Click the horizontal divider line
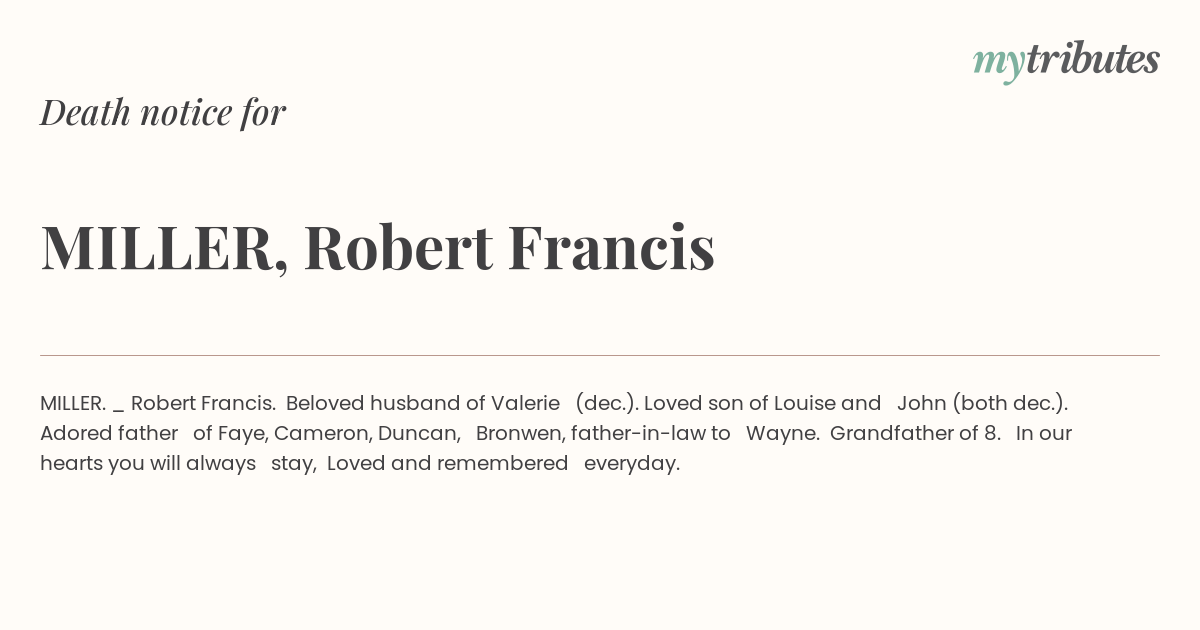This screenshot has height=630, width=1200. (x=600, y=355)
